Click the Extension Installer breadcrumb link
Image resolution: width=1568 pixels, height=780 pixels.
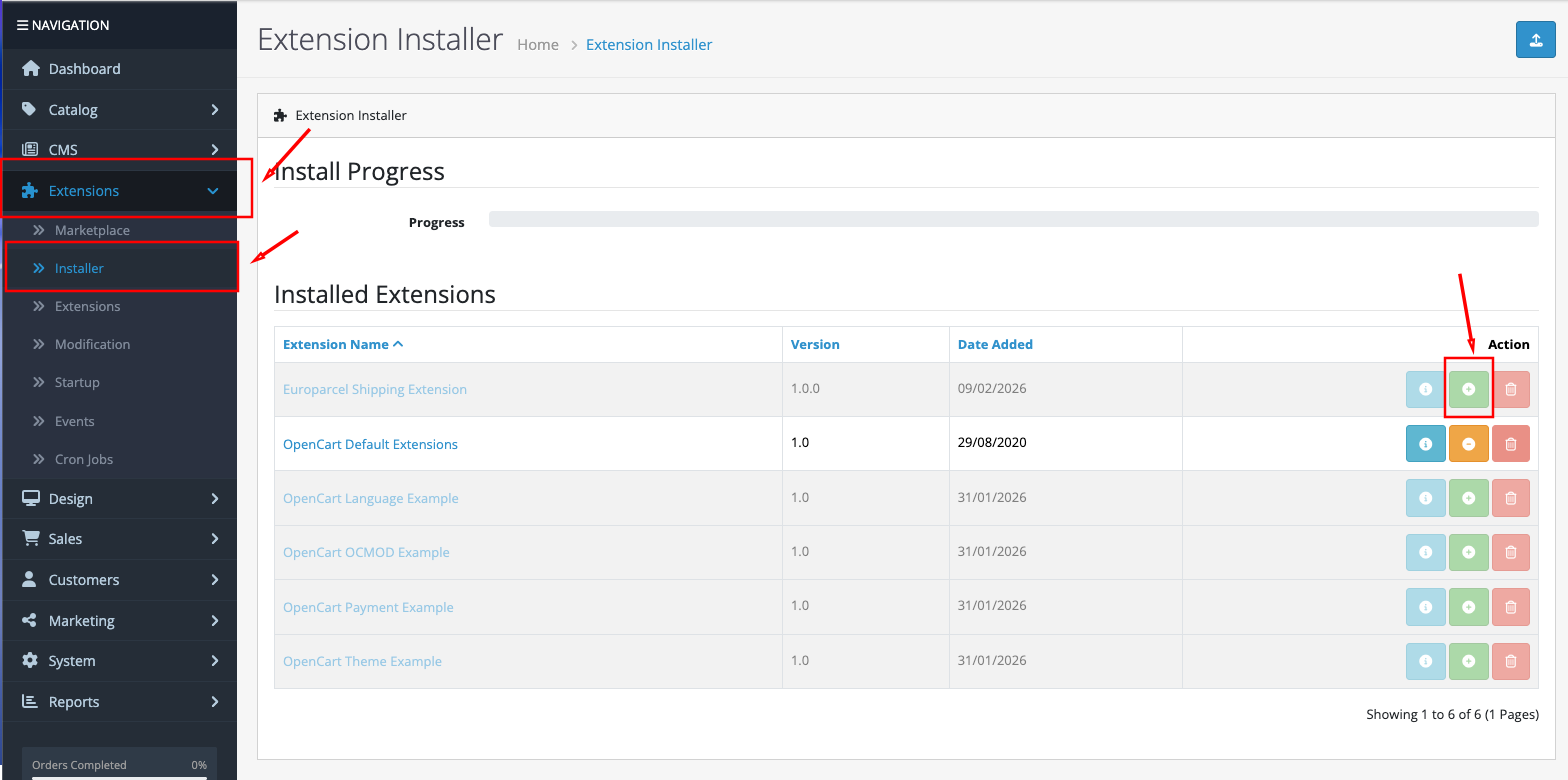[x=649, y=44]
